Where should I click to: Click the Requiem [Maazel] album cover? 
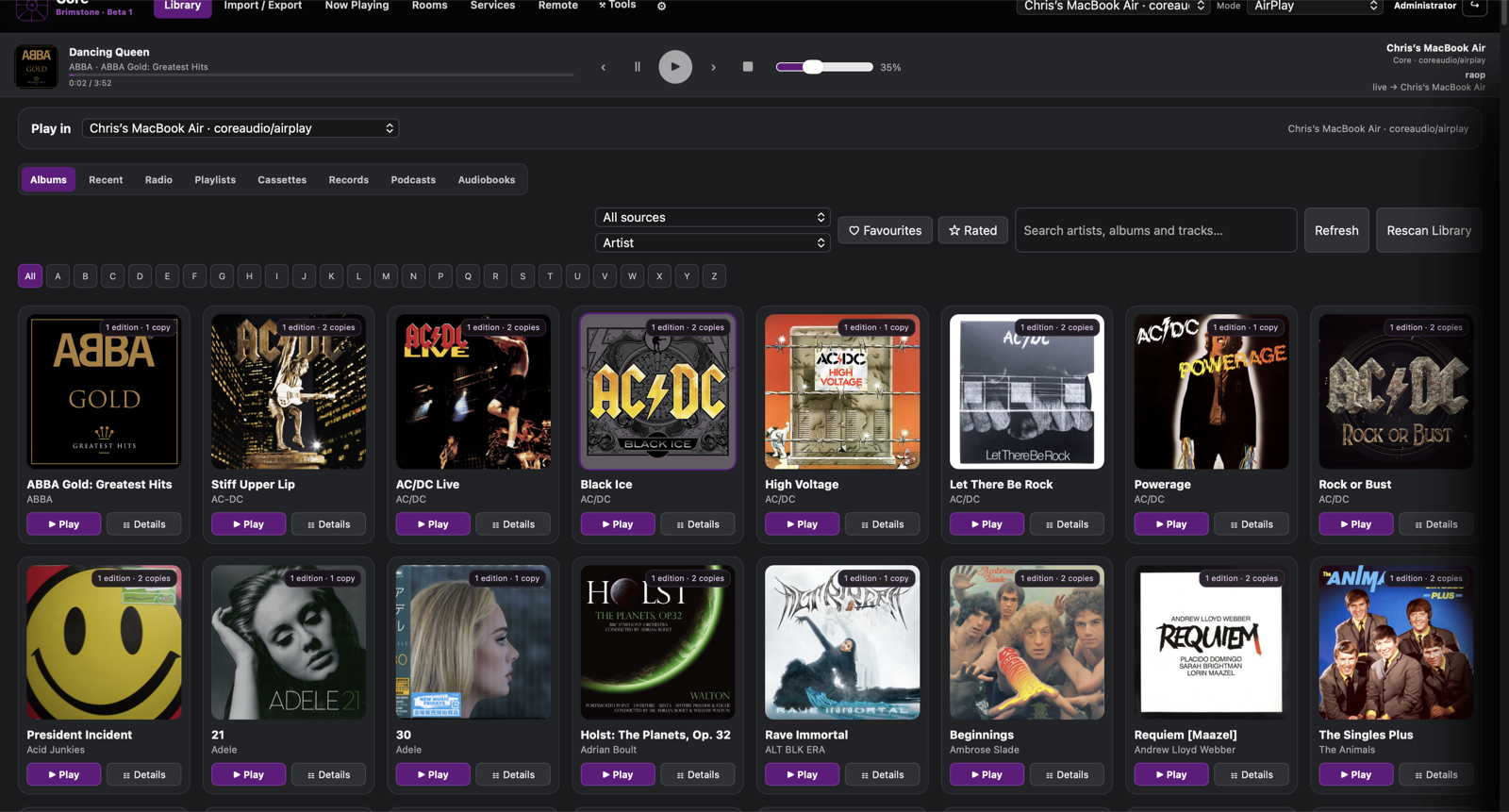pyautogui.click(x=1211, y=642)
